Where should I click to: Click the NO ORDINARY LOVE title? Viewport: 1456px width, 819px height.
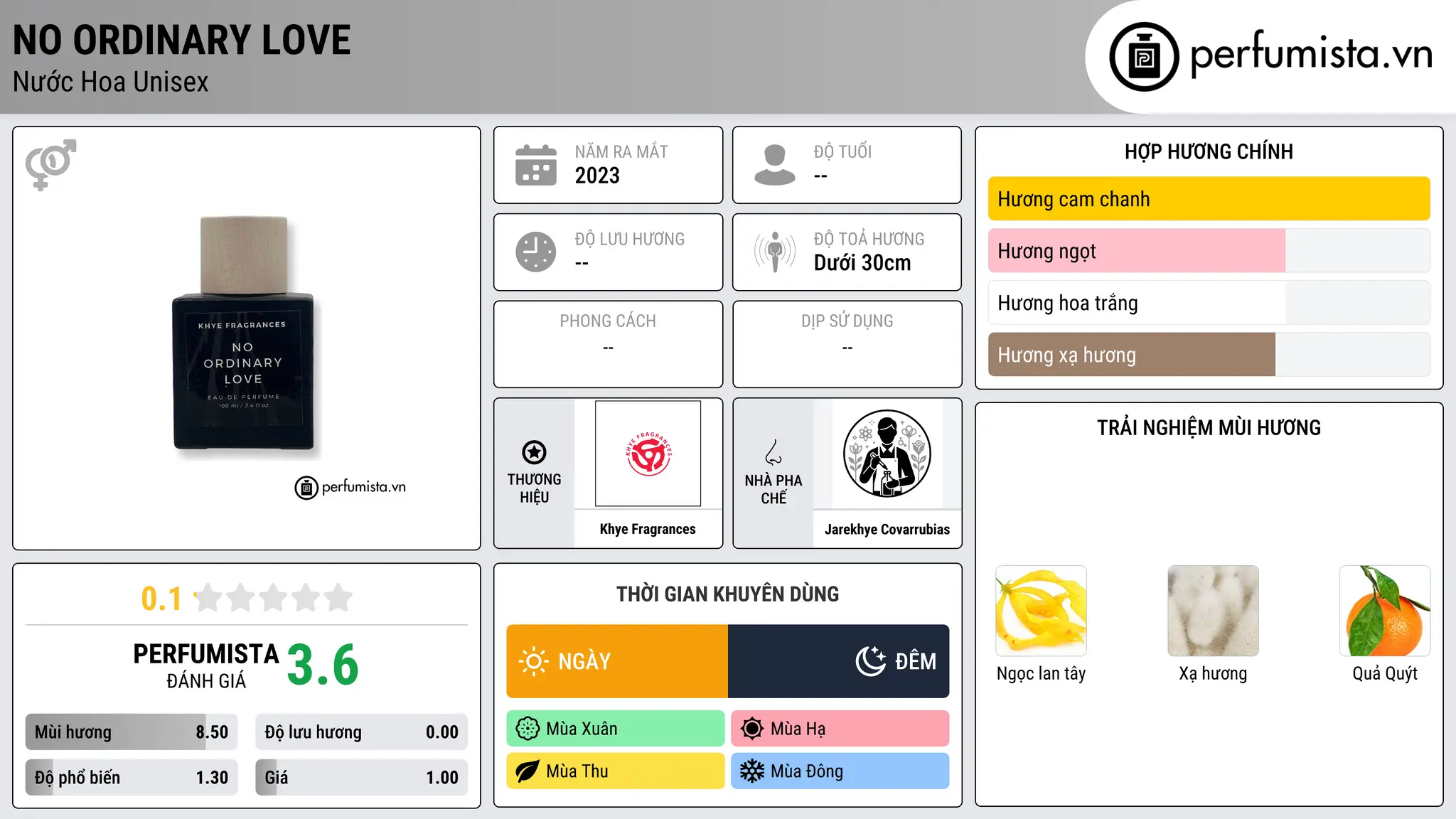(182, 41)
